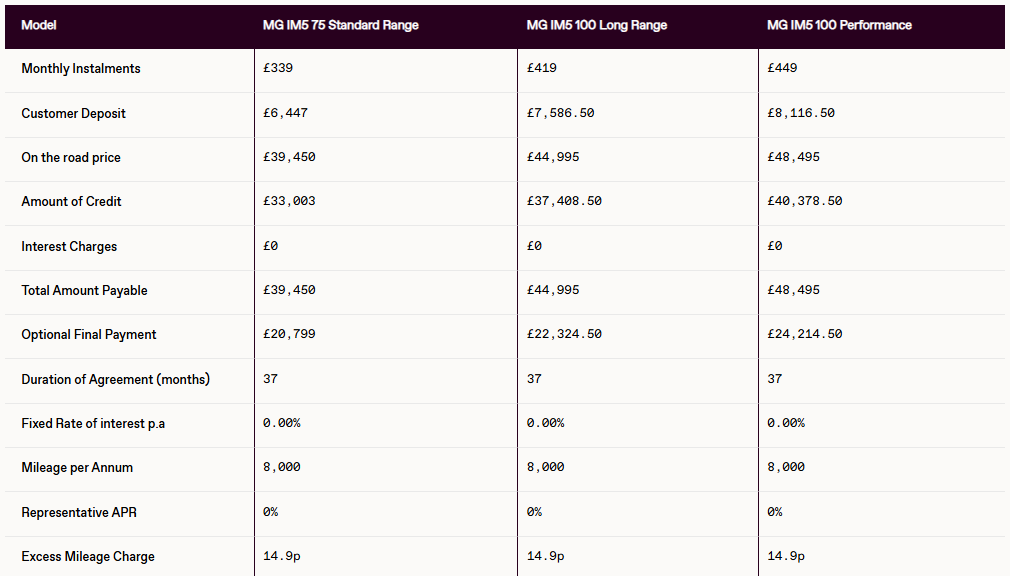This screenshot has height=576, width=1010.
Task: Select the £6,447 customer deposit value
Action: 285,114
